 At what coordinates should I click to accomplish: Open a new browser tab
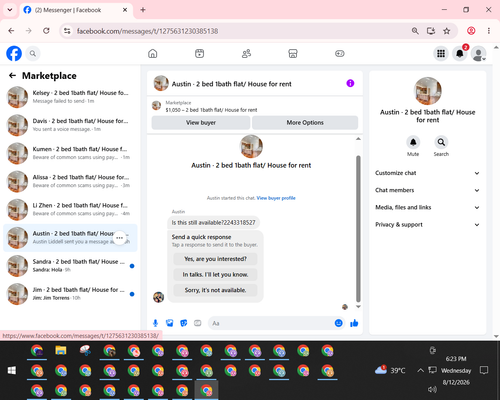point(143,10)
